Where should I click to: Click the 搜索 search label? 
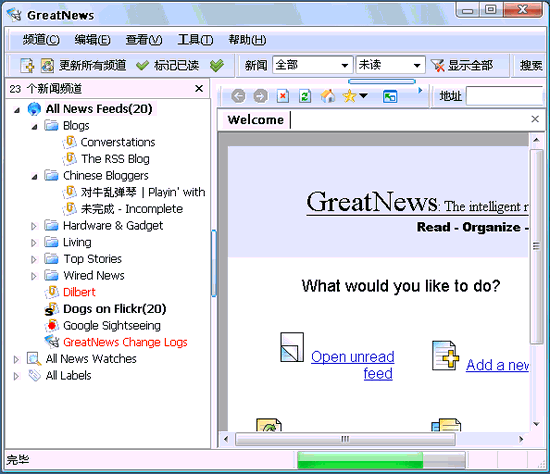click(531, 65)
